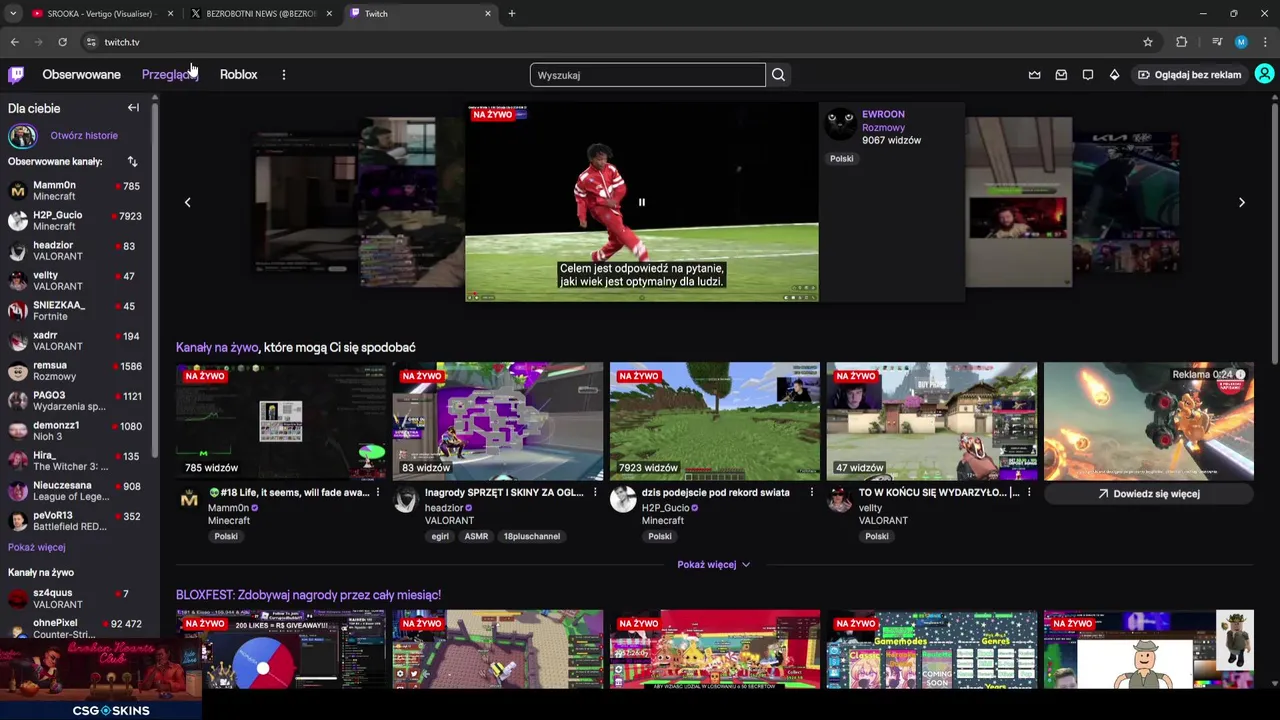Open the Rozmowy category link for EWROON

883,127
